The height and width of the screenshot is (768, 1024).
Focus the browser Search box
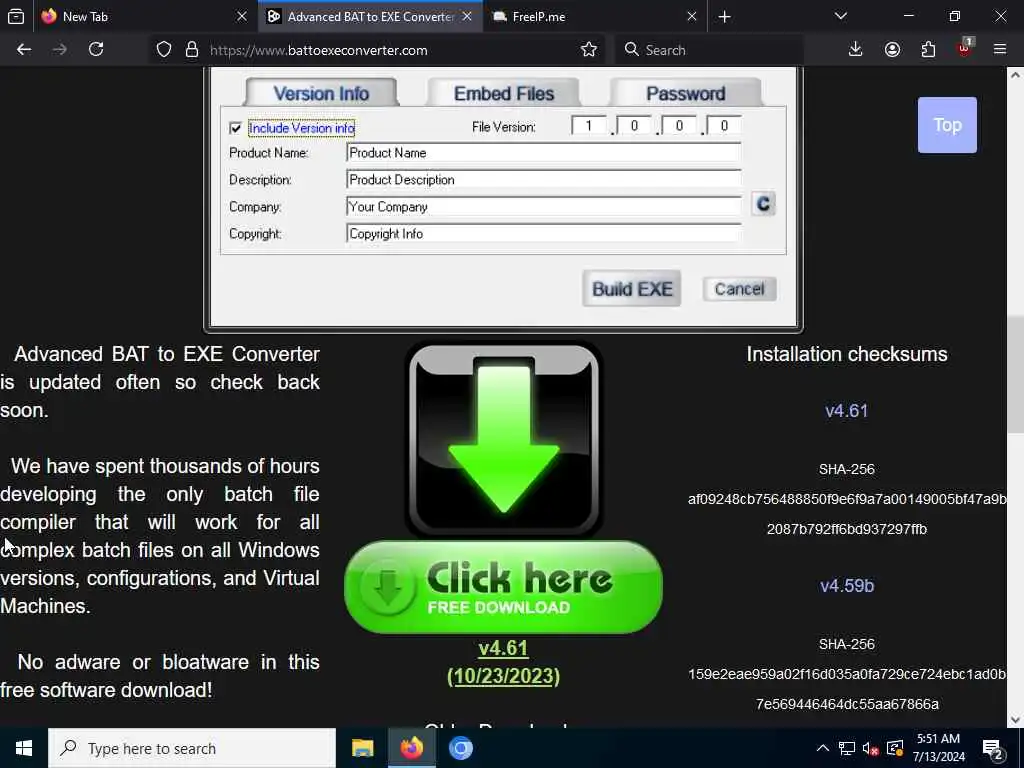tap(709, 50)
